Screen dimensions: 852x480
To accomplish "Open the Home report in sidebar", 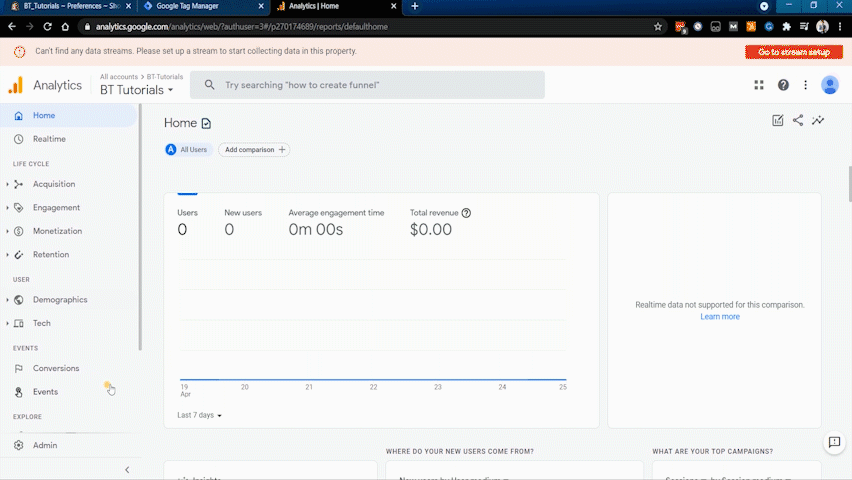I will point(68,115).
